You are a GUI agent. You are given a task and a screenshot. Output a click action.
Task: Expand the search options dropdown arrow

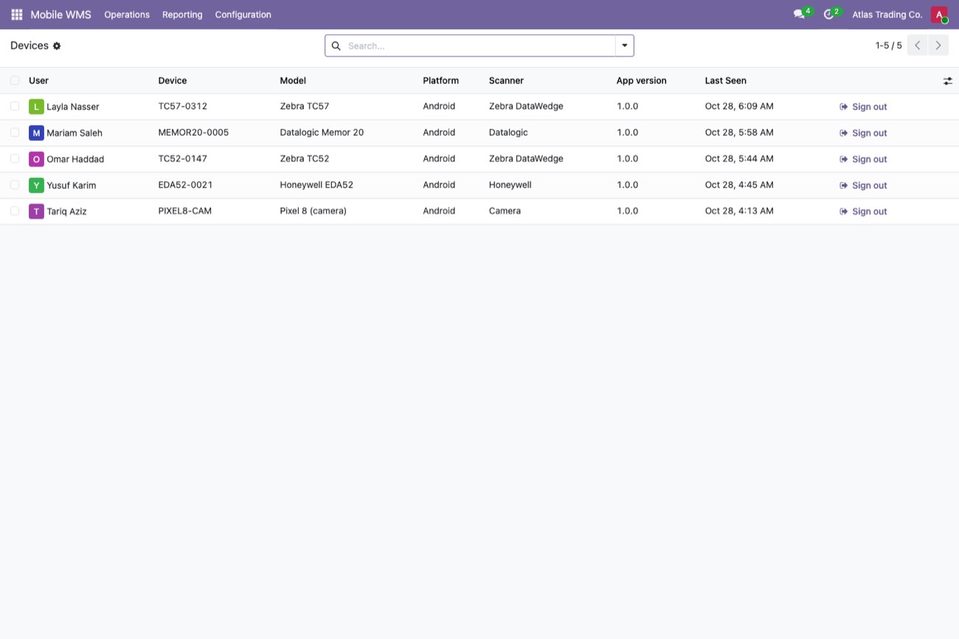[x=624, y=45]
